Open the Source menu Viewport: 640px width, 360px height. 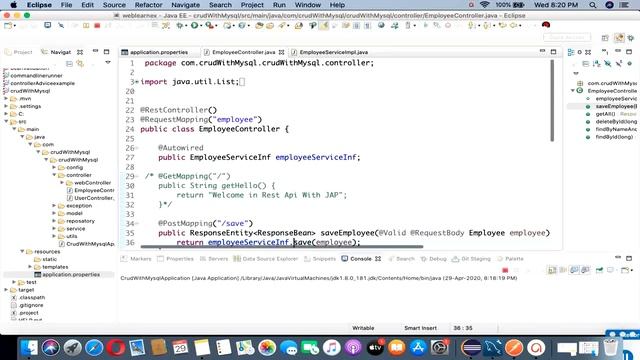tap(114, 5)
